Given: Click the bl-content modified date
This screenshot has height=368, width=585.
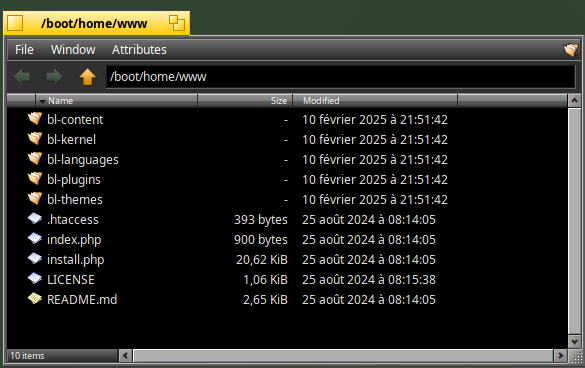Looking at the screenshot, I should coord(375,119).
